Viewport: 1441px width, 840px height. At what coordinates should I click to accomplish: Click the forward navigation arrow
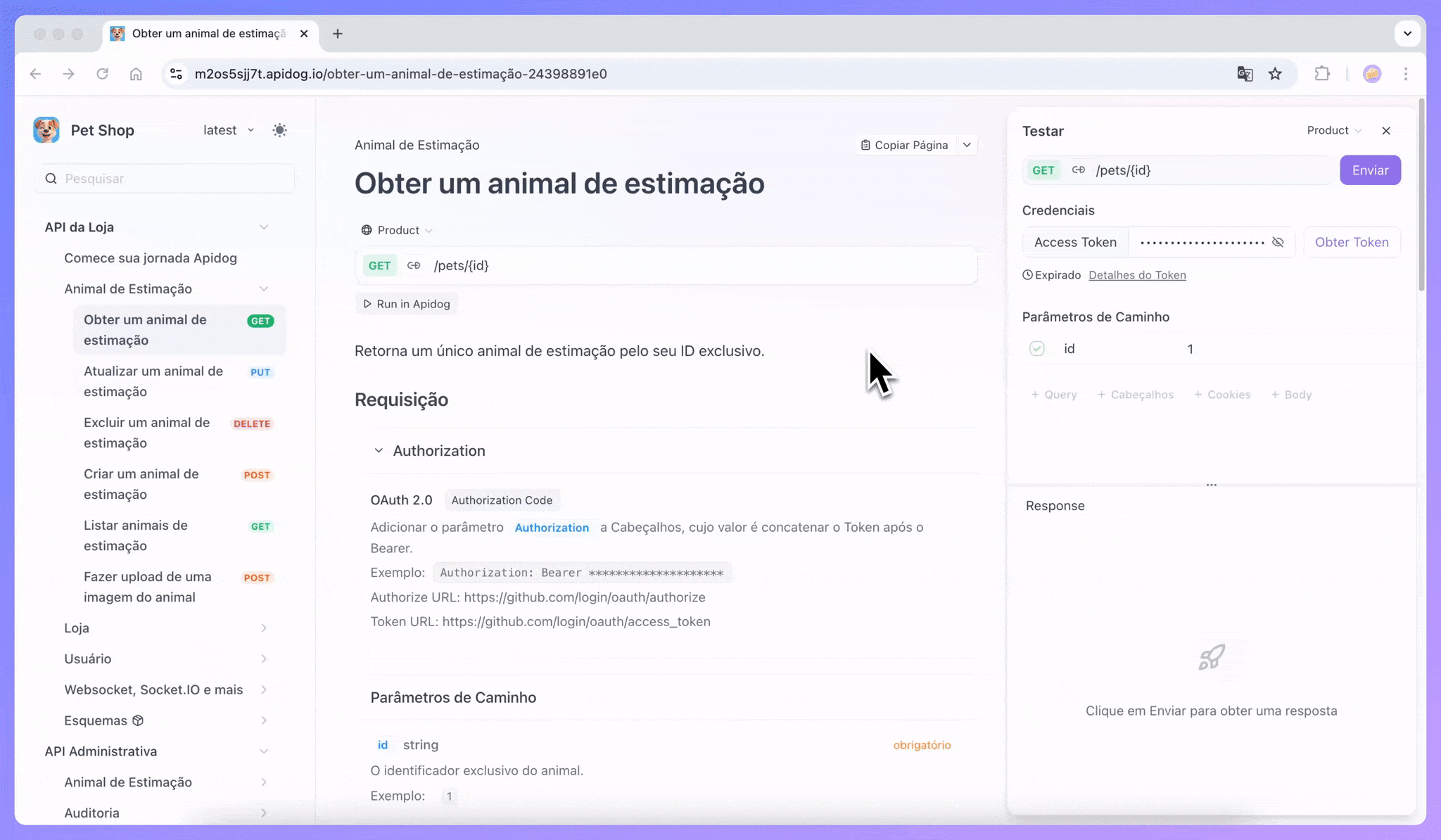pos(68,74)
